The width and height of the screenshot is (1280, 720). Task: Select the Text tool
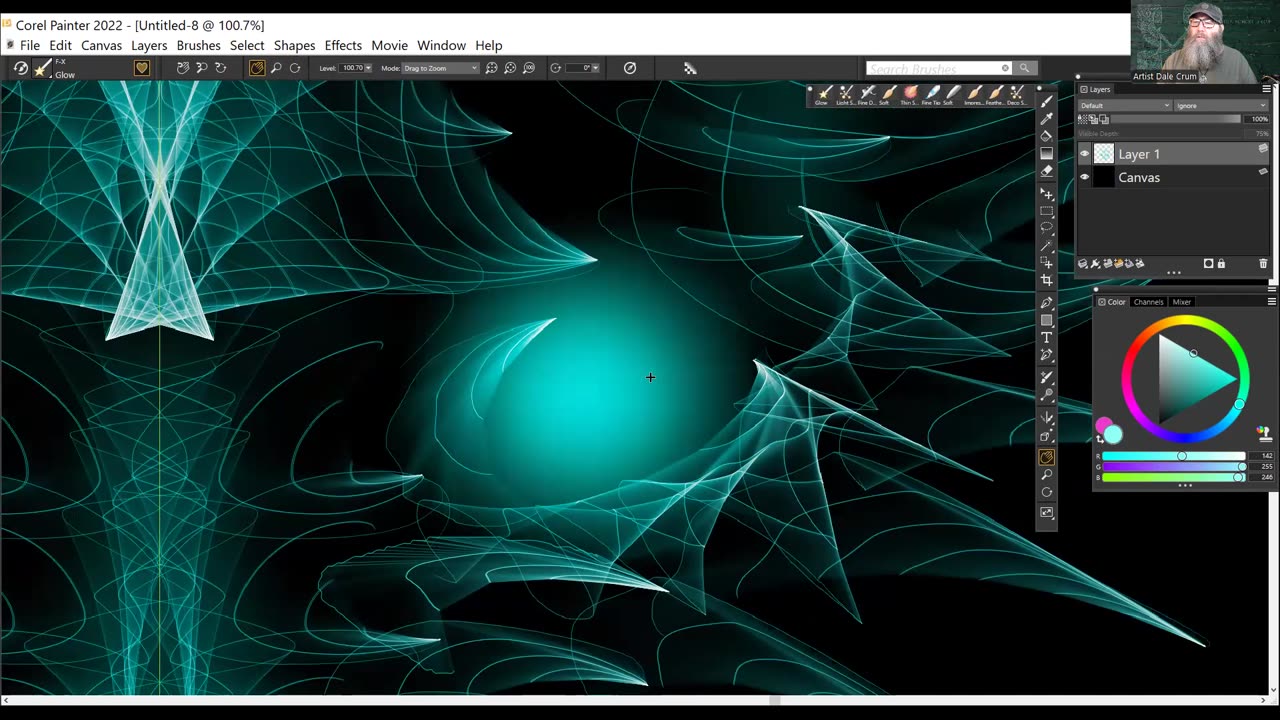click(1047, 338)
